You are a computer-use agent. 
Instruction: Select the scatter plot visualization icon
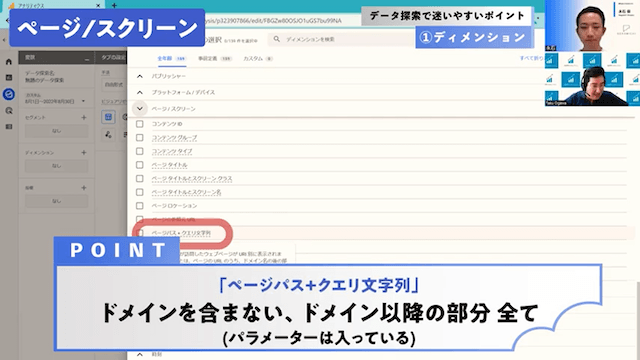coord(108,134)
